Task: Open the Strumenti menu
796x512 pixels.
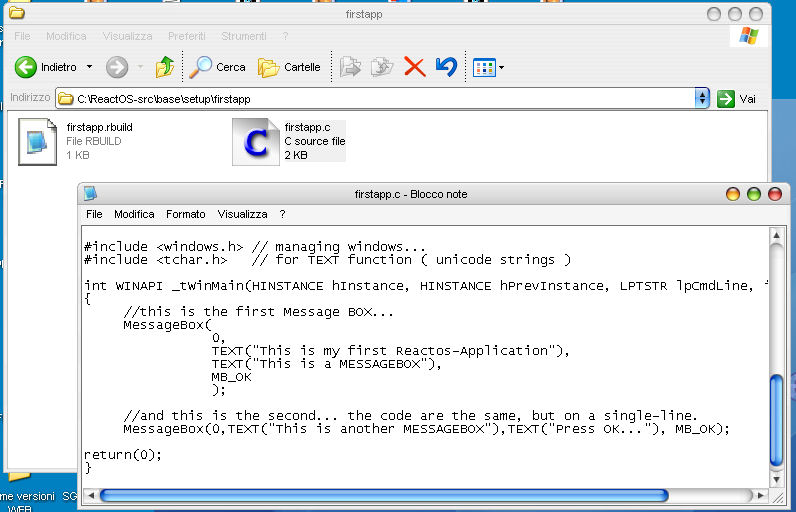Action: (244, 36)
